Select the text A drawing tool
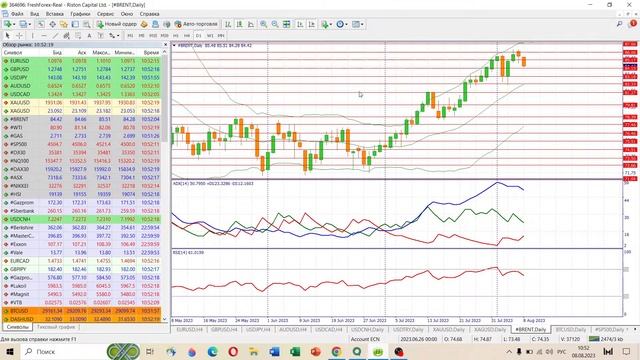Screen dimensions: 640x360 point(89,36)
